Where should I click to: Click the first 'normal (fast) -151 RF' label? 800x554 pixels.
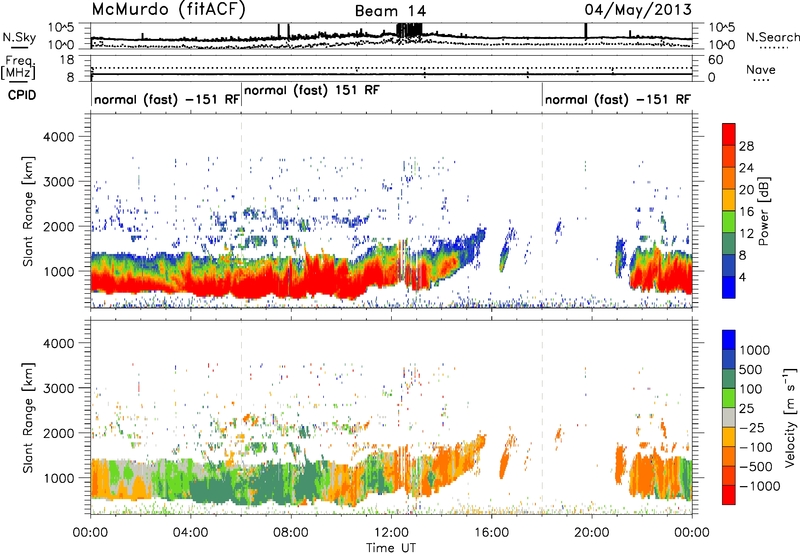[x=166, y=99]
